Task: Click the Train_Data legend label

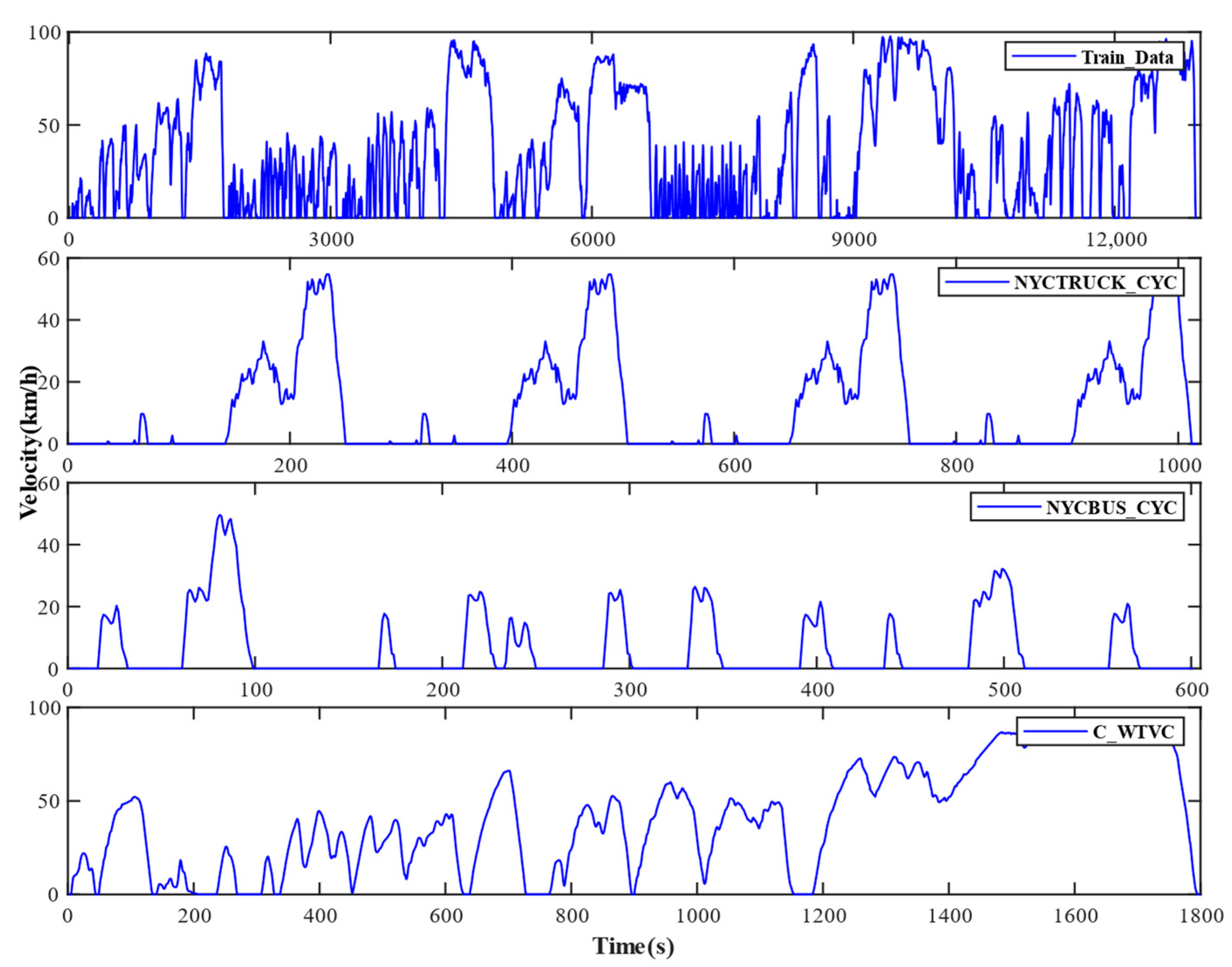Action: (1127, 57)
